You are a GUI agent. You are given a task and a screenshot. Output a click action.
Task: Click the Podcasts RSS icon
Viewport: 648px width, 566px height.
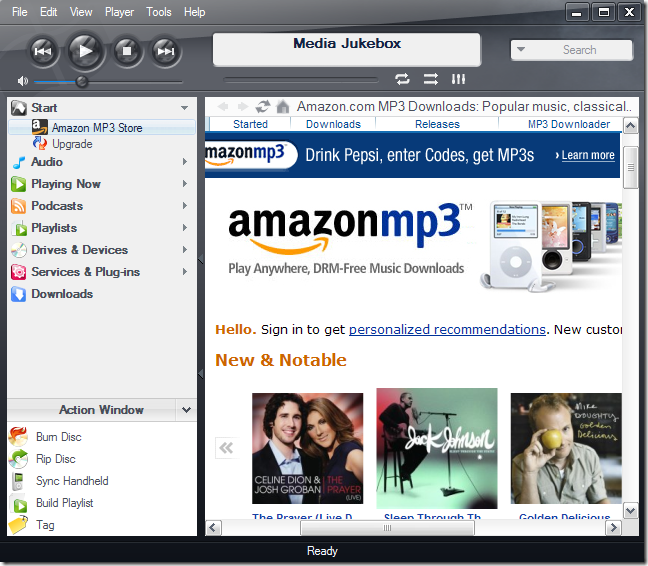19,206
